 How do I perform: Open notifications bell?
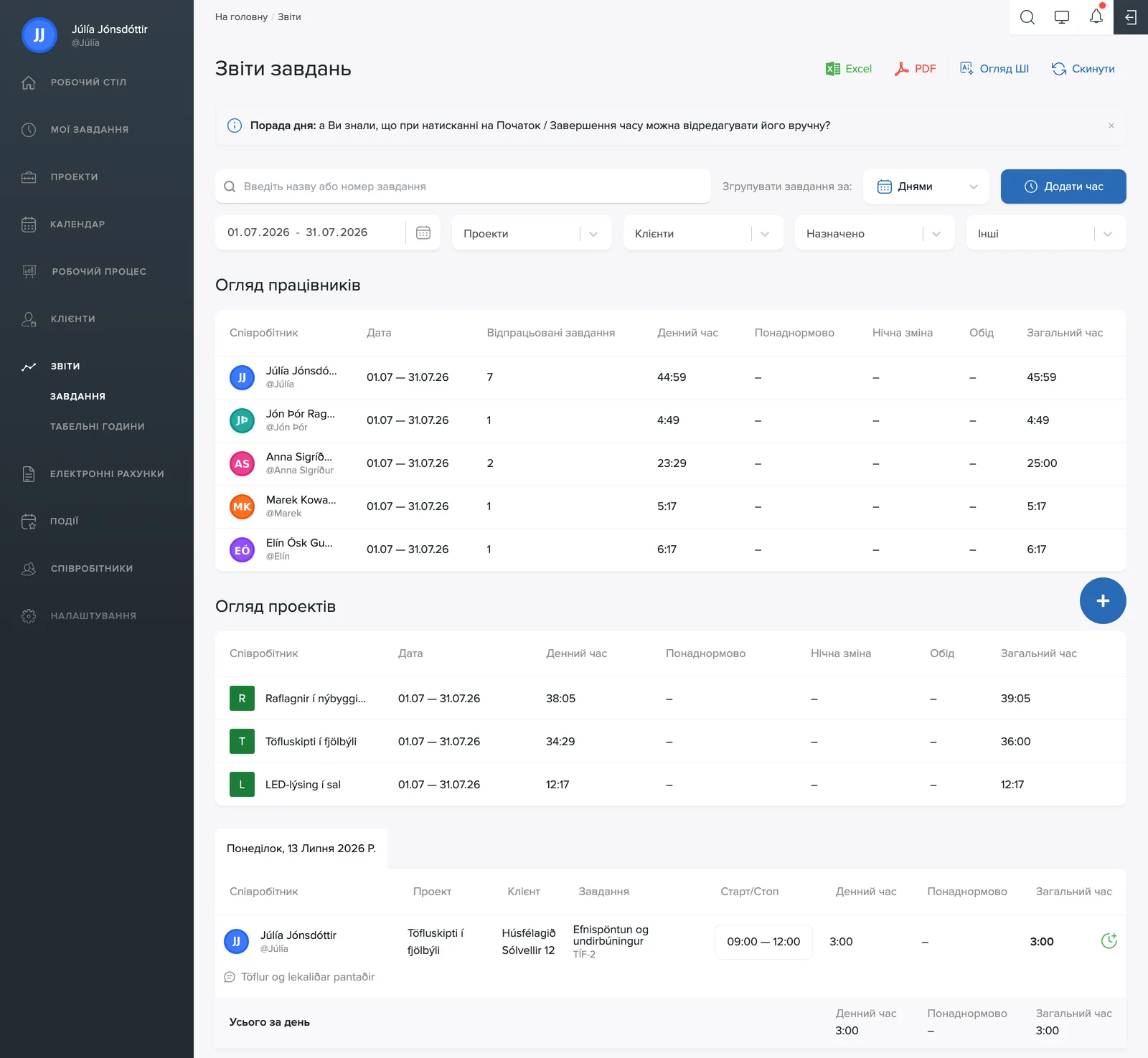(1096, 16)
